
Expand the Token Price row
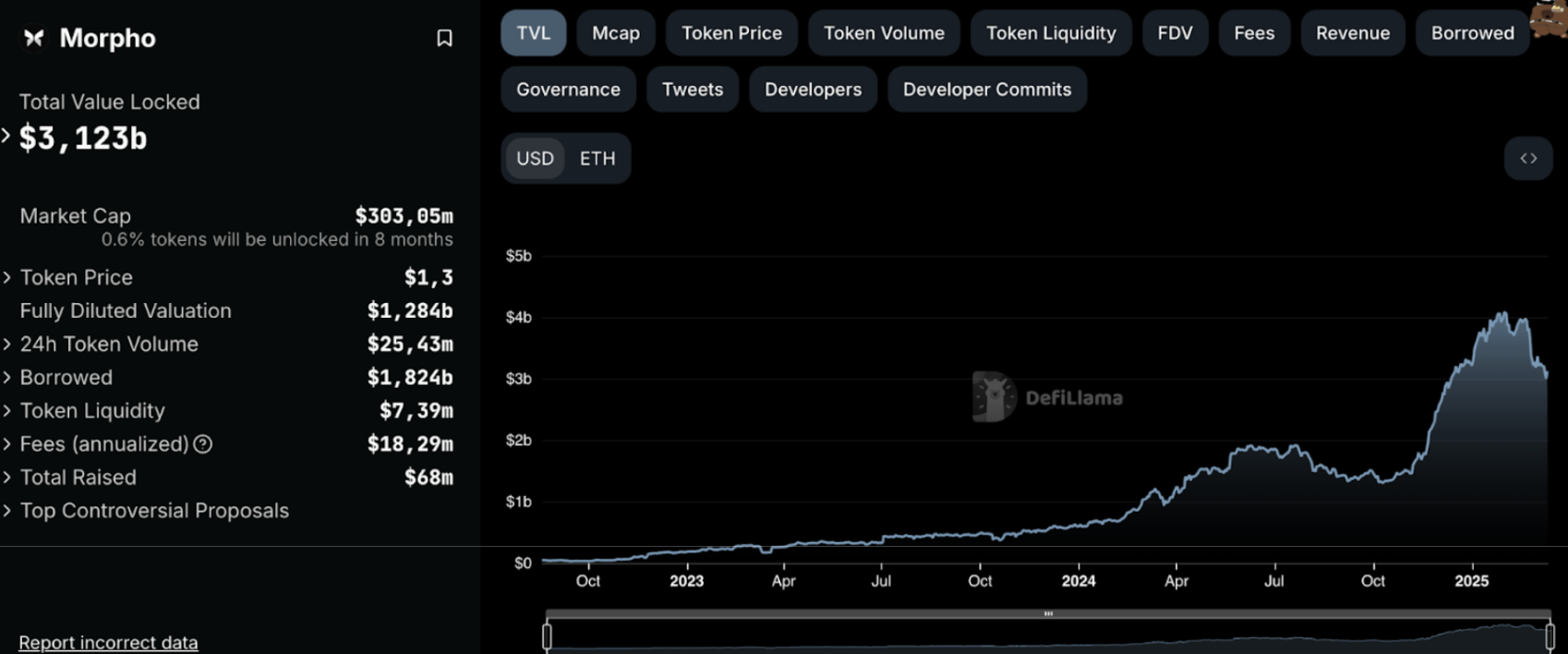pyautogui.click(x=6, y=277)
